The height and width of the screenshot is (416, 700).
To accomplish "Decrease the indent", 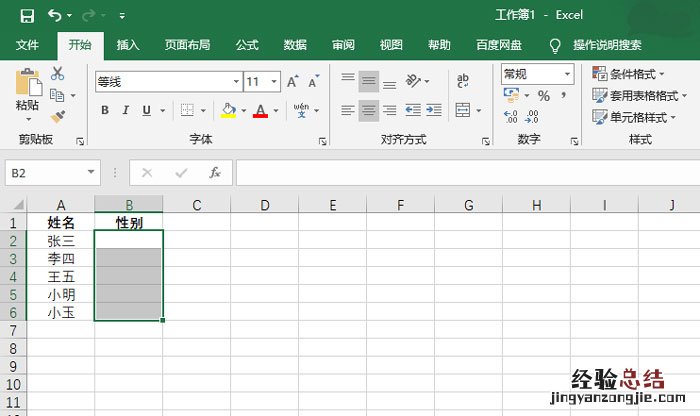I will coord(413,110).
